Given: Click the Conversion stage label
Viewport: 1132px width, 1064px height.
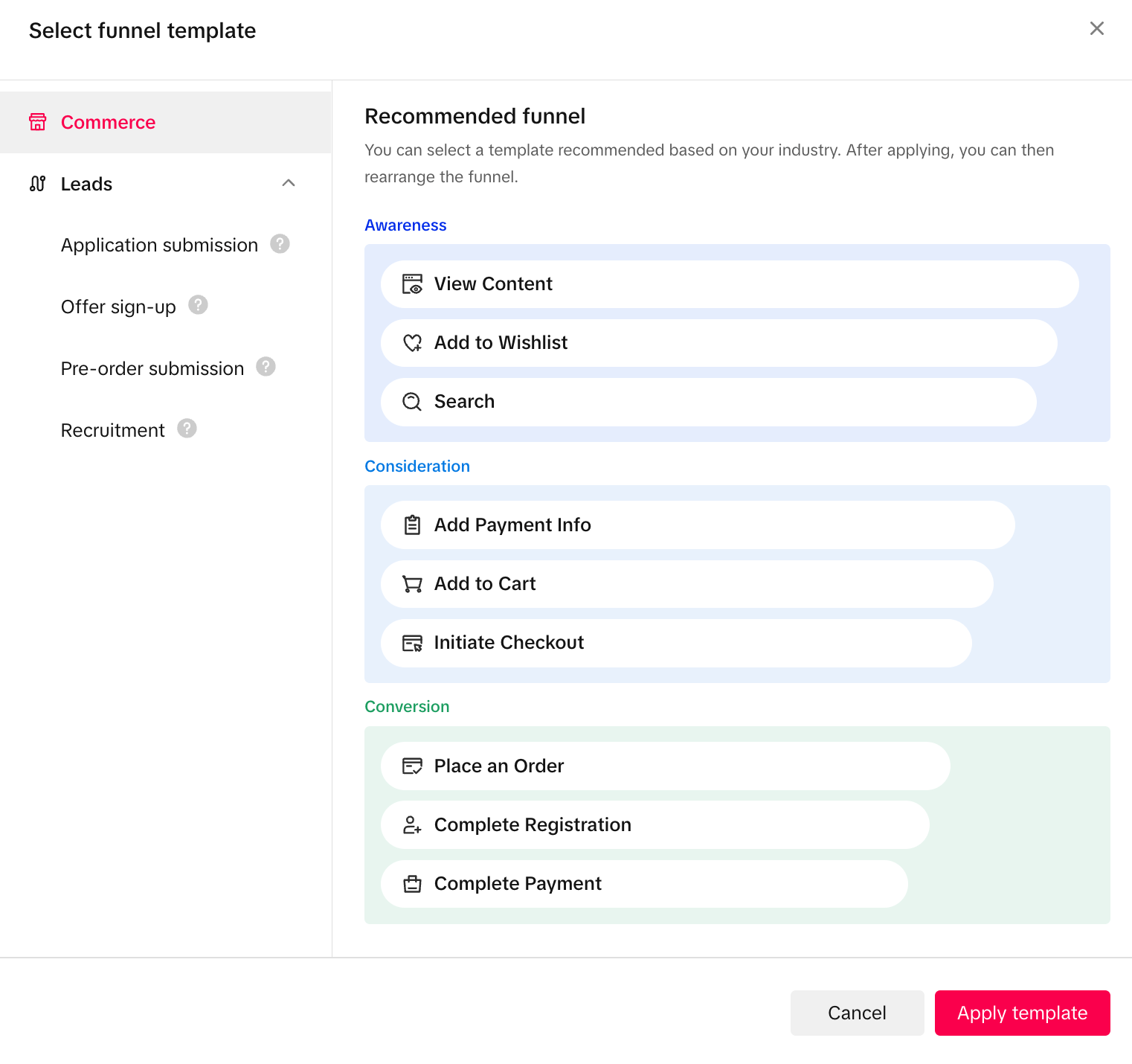Looking at the screenshot, I should 407,707.
